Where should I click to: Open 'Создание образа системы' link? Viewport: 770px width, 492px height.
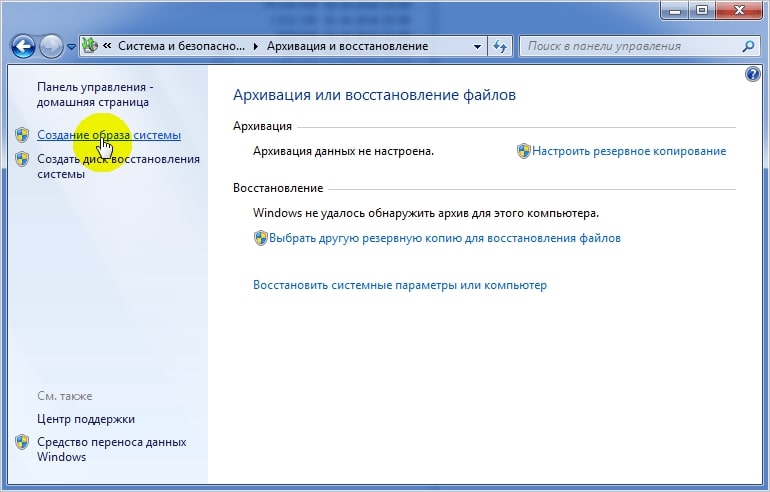pyautogui.click(x=109, y=135)
